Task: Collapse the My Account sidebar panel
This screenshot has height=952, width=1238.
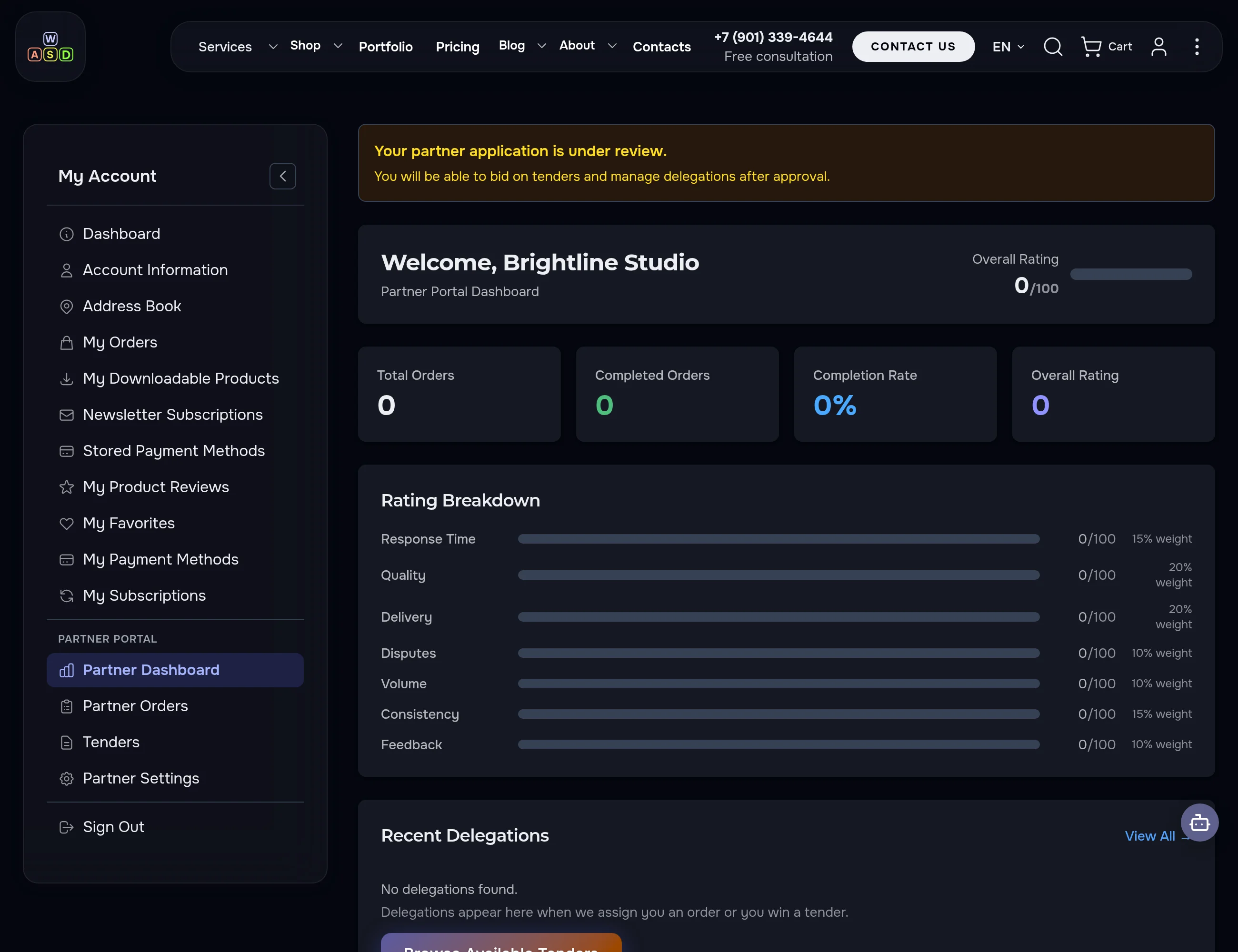Action: click(x=282, y=176)
